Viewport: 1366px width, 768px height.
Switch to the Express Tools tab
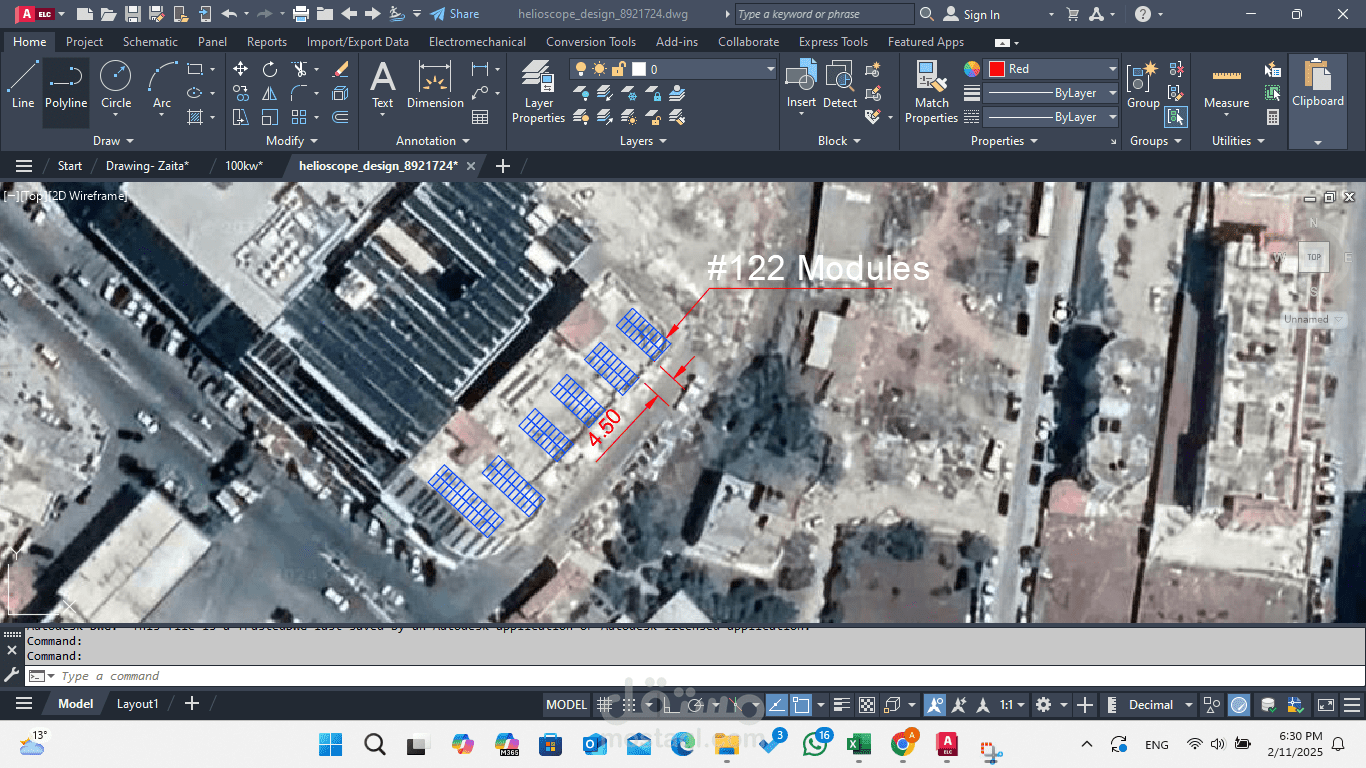(833, 42)
